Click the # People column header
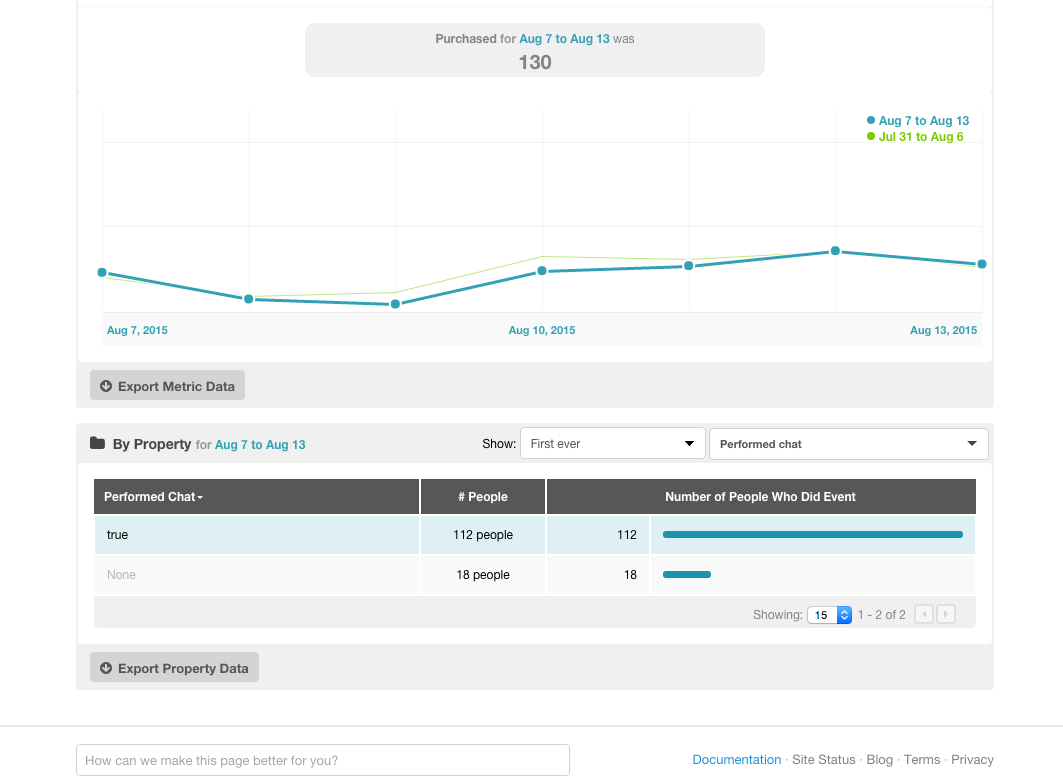1063x782 pixels. click(x=483, y=497)
